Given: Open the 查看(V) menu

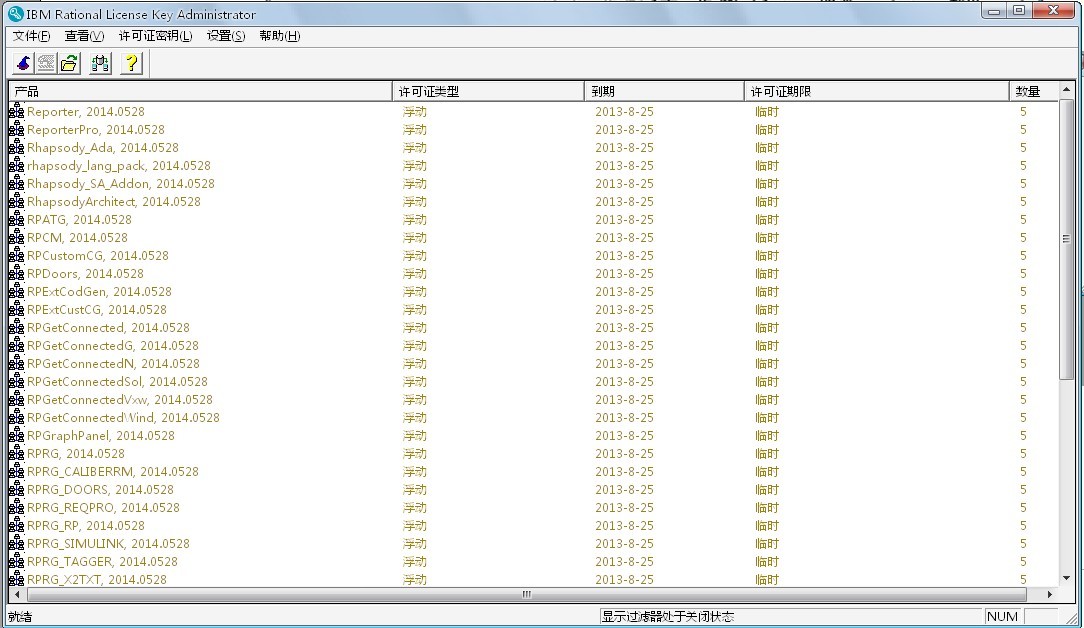Looking at the screenshot, I should point(84,36).
